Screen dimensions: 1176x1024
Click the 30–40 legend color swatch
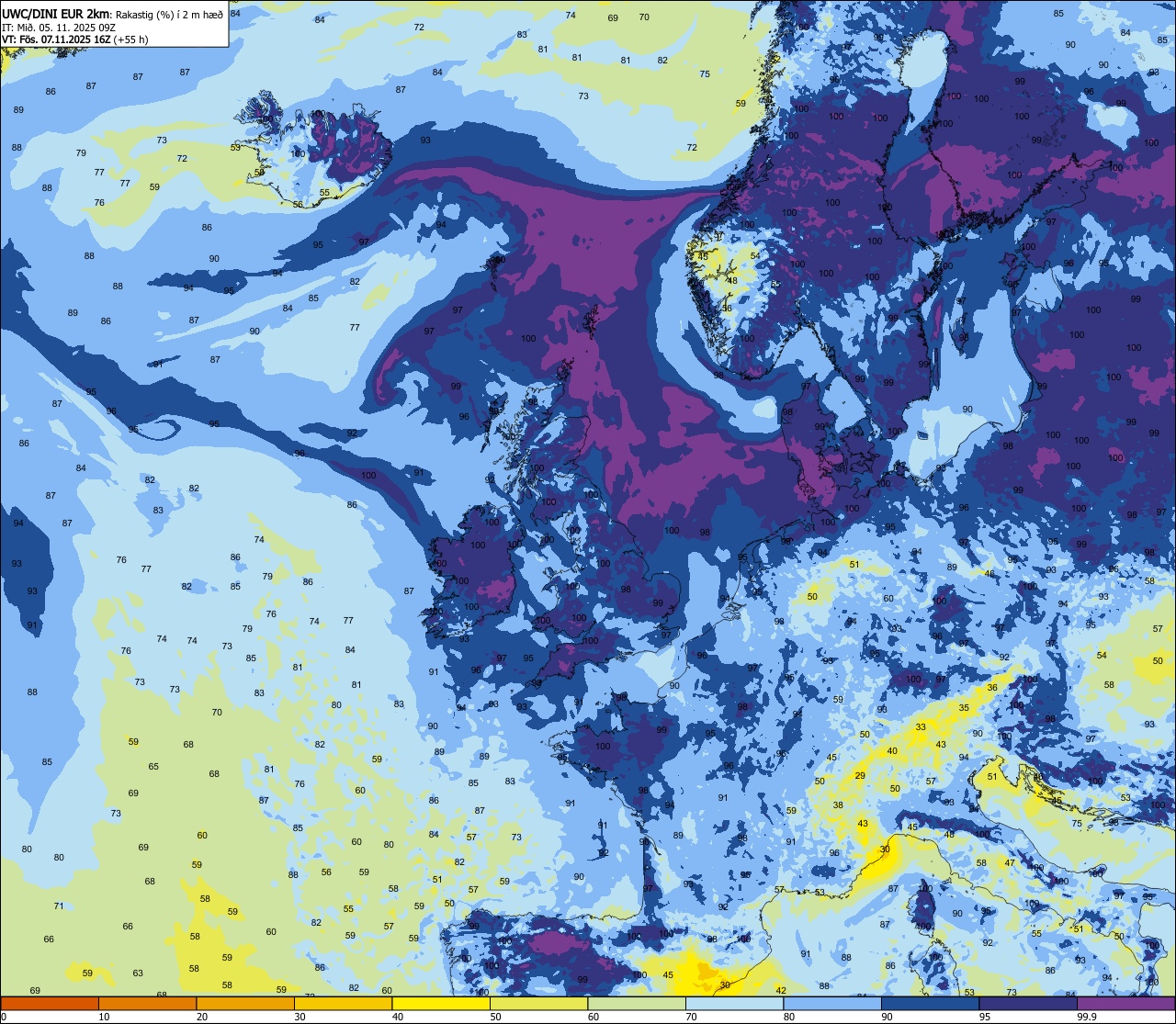(343, 1003)
